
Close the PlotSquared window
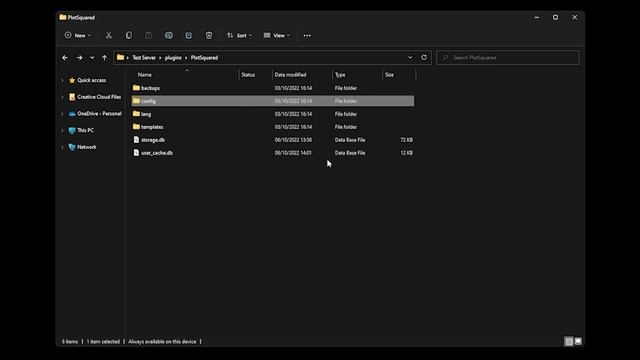(575, 18)
